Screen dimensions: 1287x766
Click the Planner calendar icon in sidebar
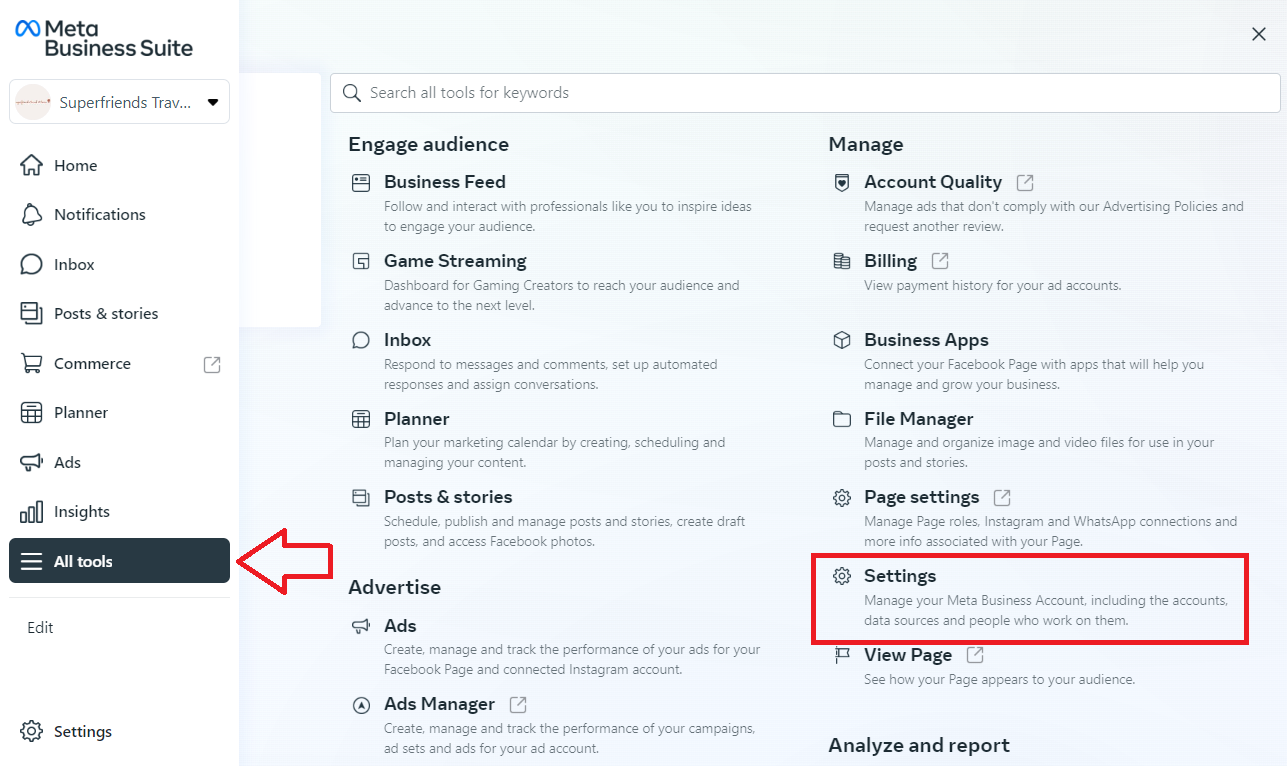(x=32, y=412)
